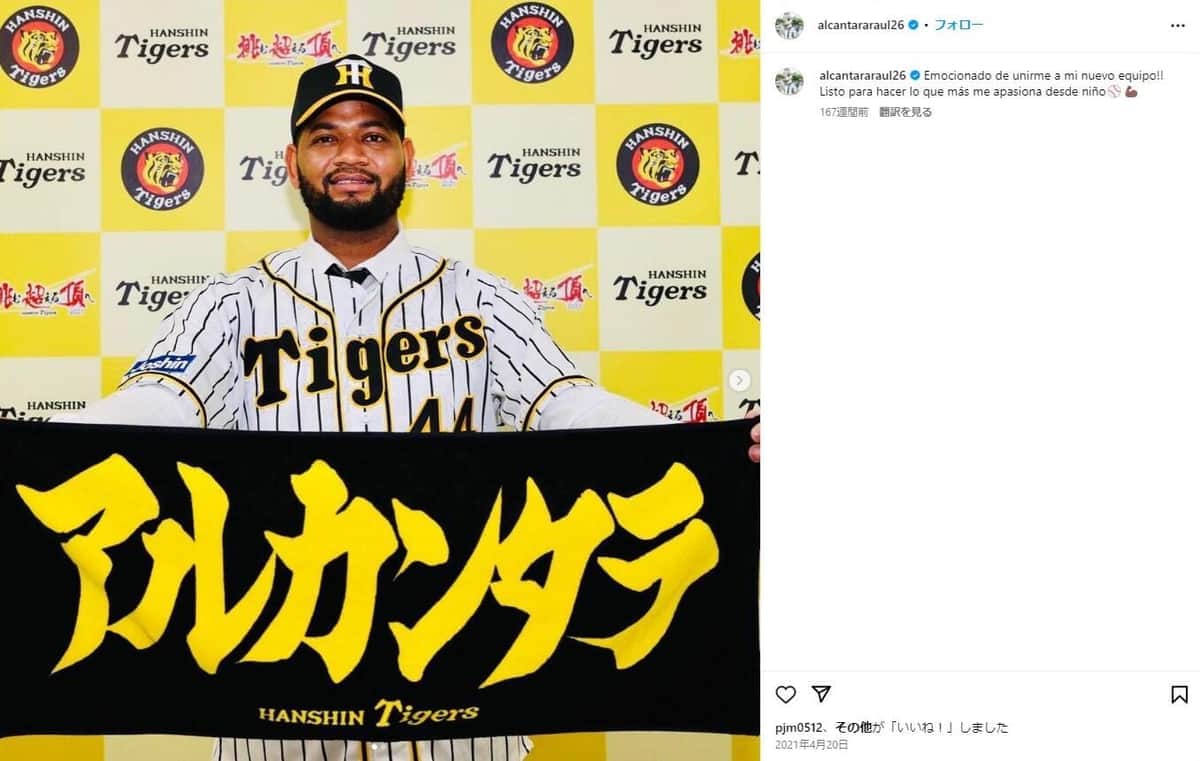
Task: Click the verified badge in the post header
Action: [x=914, y=25]
